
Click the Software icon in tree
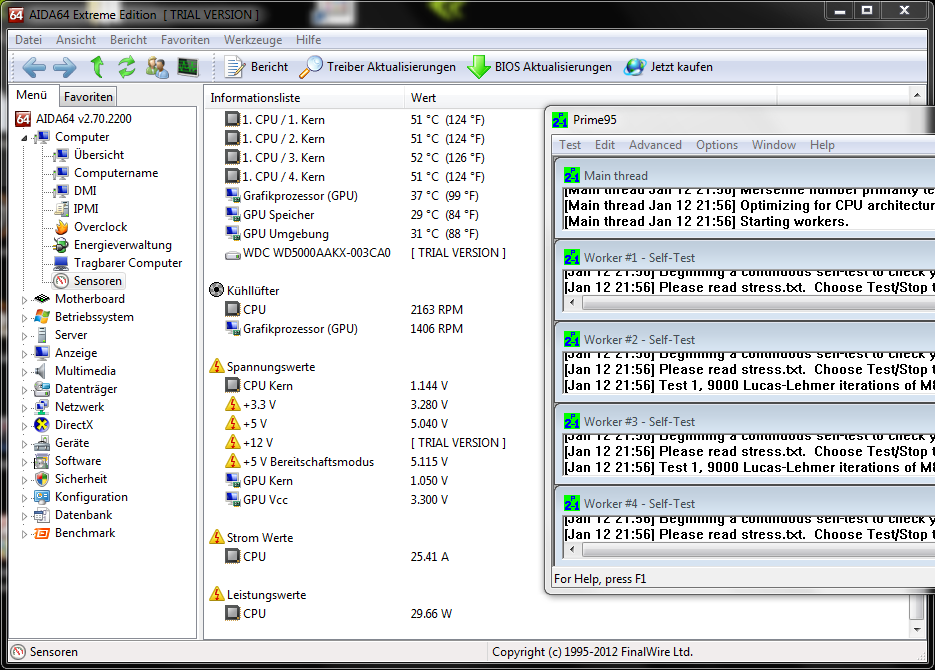(42, 461)
